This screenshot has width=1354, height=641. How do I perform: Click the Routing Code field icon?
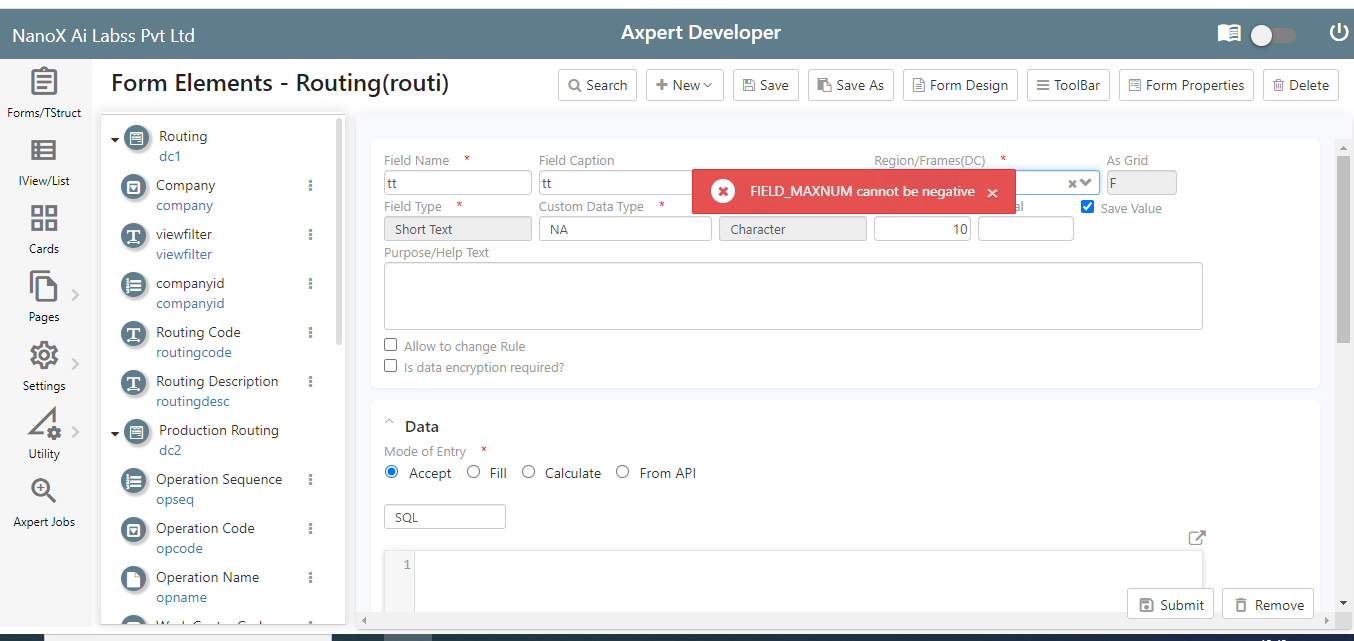(133, 334)
